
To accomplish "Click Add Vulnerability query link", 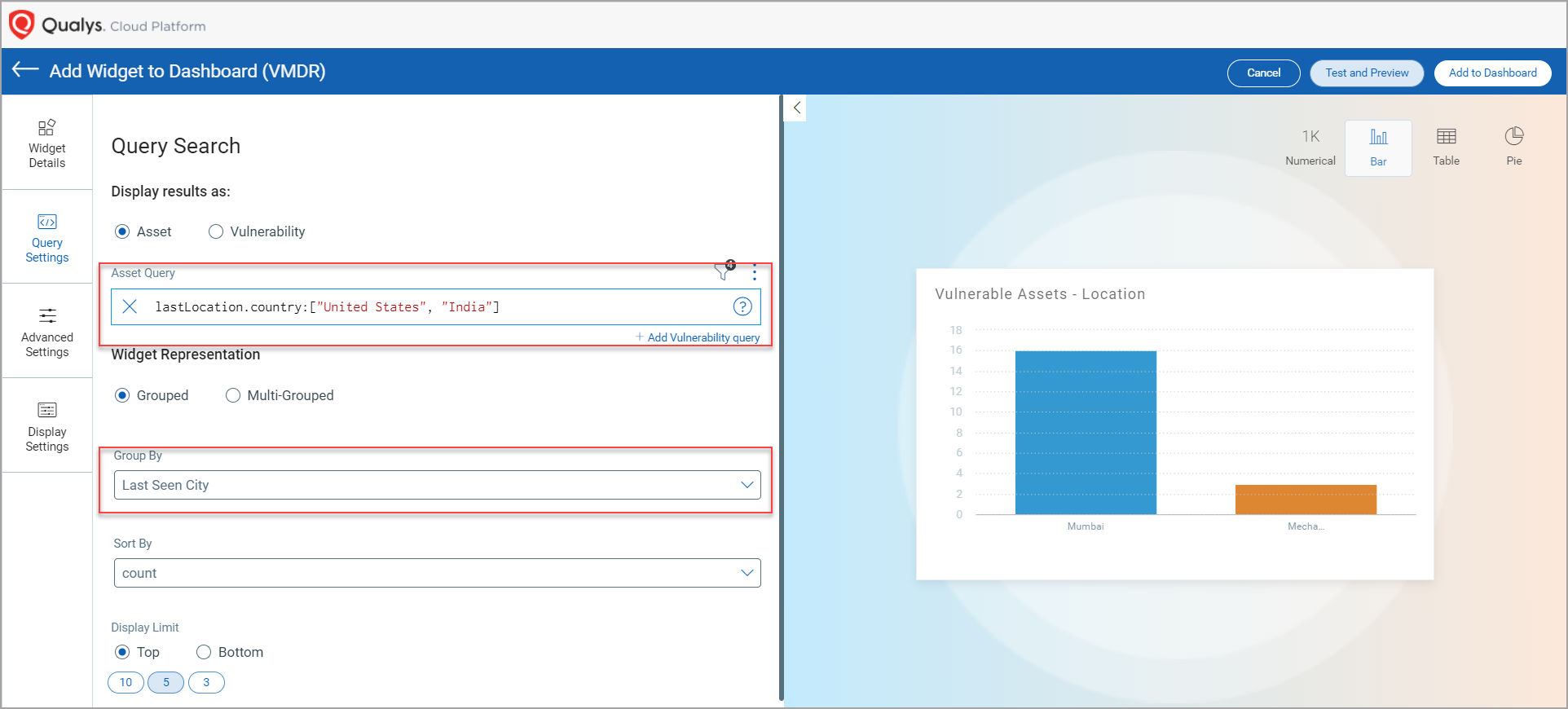I will (x=698, y=337).
